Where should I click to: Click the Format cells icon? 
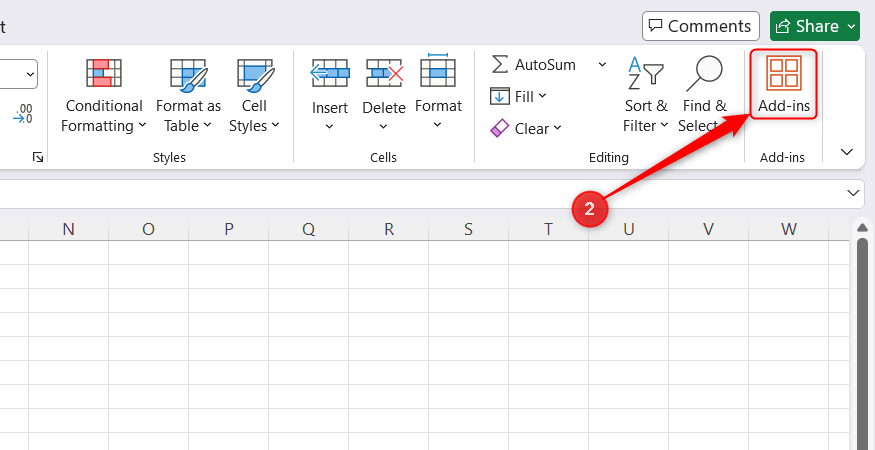(438, 70)
